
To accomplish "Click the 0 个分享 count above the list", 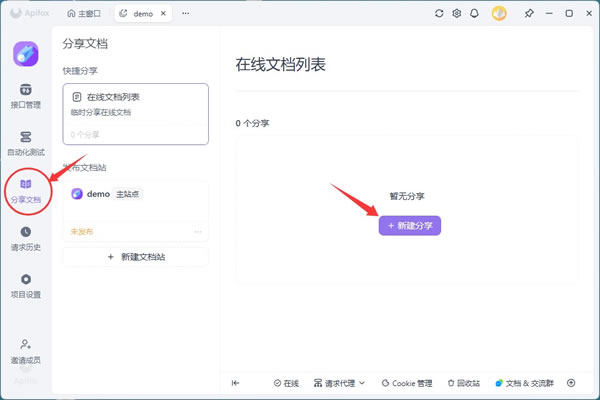I will click(252, 123).
